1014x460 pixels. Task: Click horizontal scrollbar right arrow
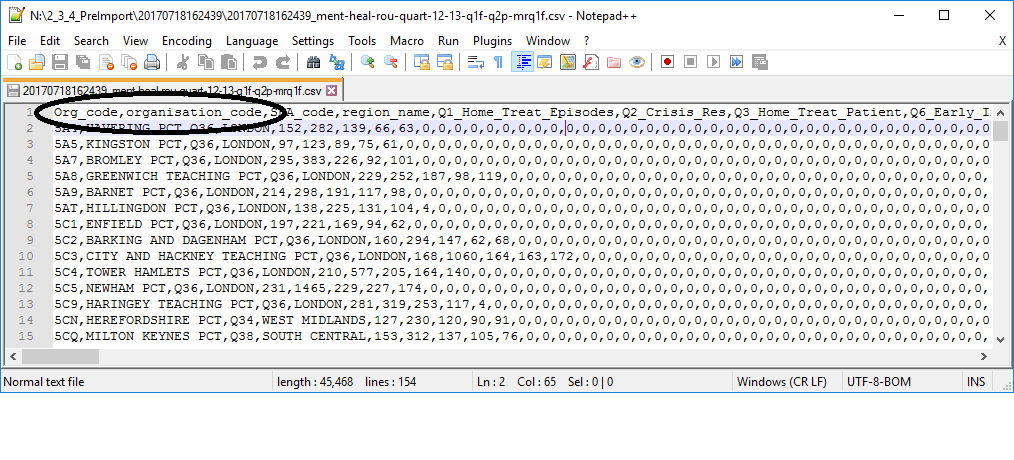click(x=983, y=356)
